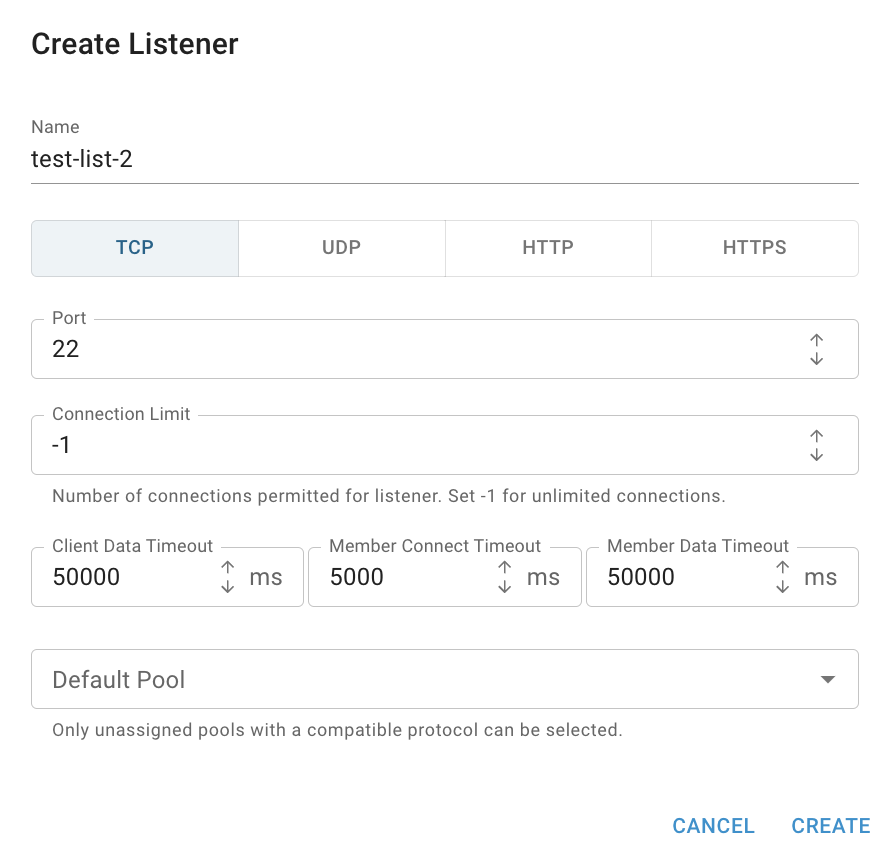Open the Default Pool dropdown
Image resolution: width=890 pixels, height=860 pixels.
coord(445,679)
